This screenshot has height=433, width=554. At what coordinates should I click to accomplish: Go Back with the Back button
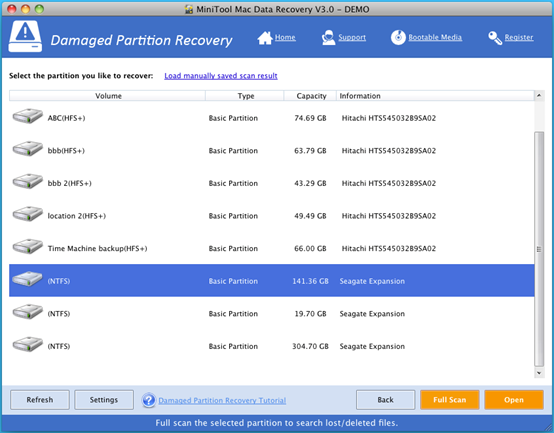(x=385, y=400)
